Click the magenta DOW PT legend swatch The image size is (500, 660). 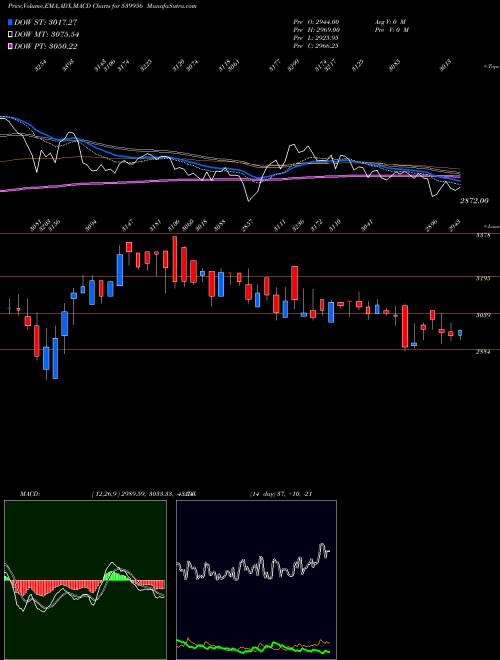[x=10, y=46]
